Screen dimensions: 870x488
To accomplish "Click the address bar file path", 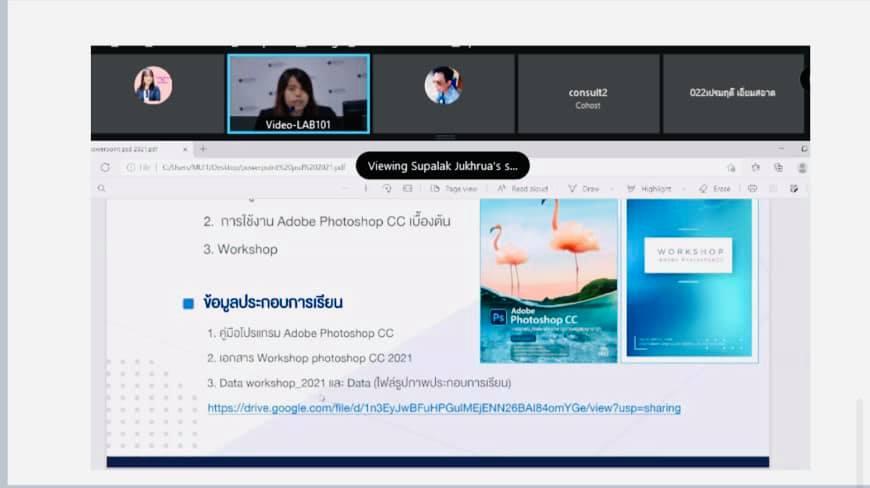I will [254, 167].
